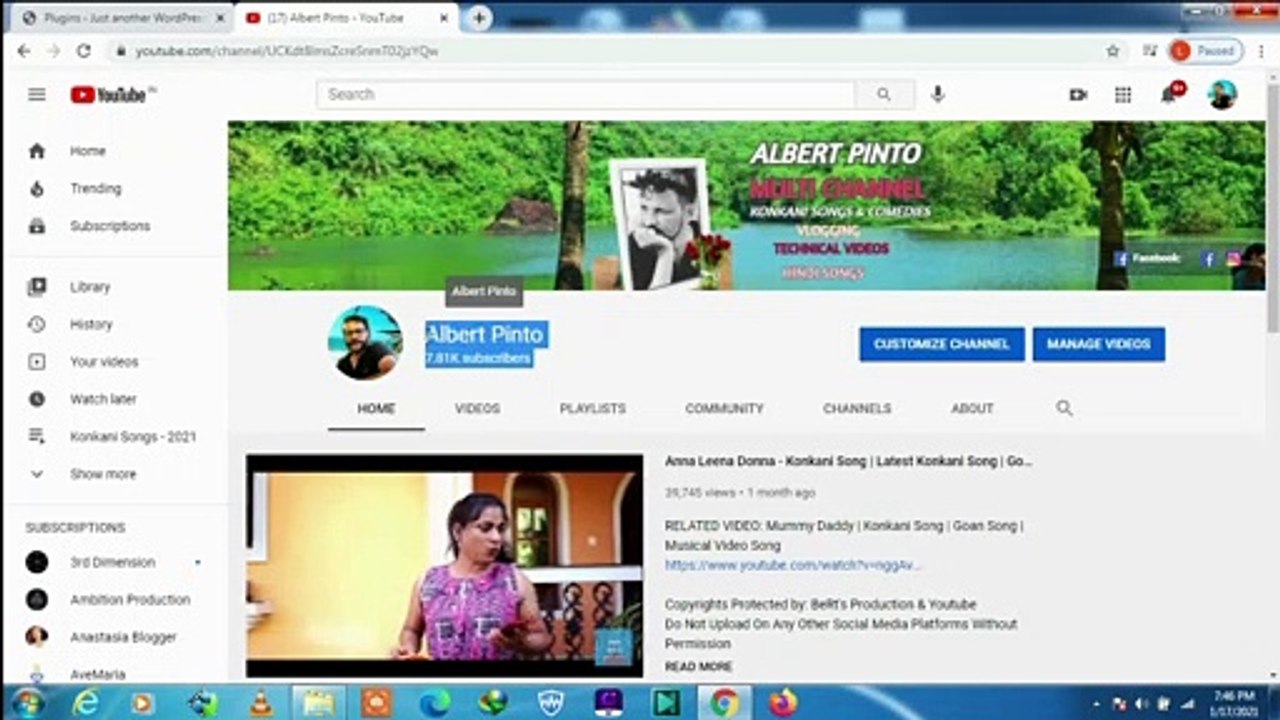This screenshot has height=720, width=1280.
Task: Open a new browser tab
Action: pyautogui.click(x=480, y=18)
